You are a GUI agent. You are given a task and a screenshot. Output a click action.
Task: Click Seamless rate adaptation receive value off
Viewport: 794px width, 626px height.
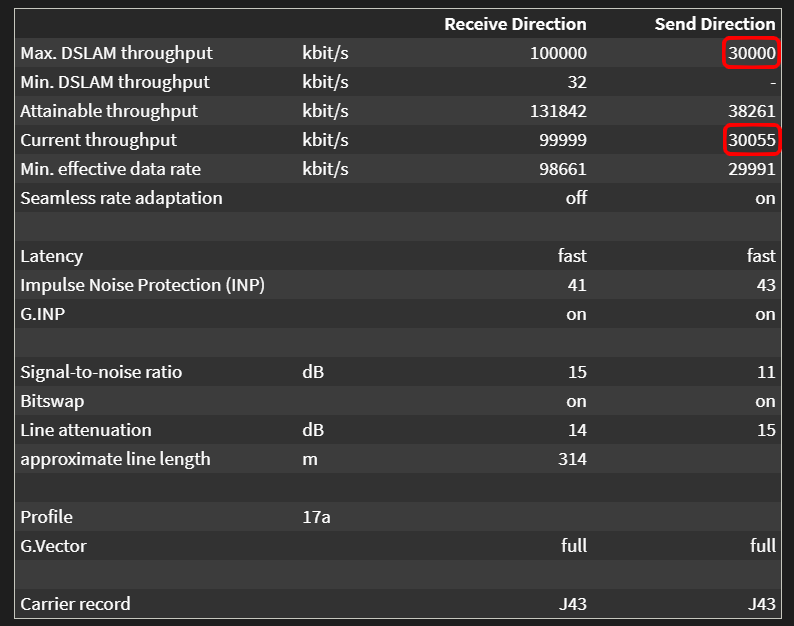click(x=576, y=198)
